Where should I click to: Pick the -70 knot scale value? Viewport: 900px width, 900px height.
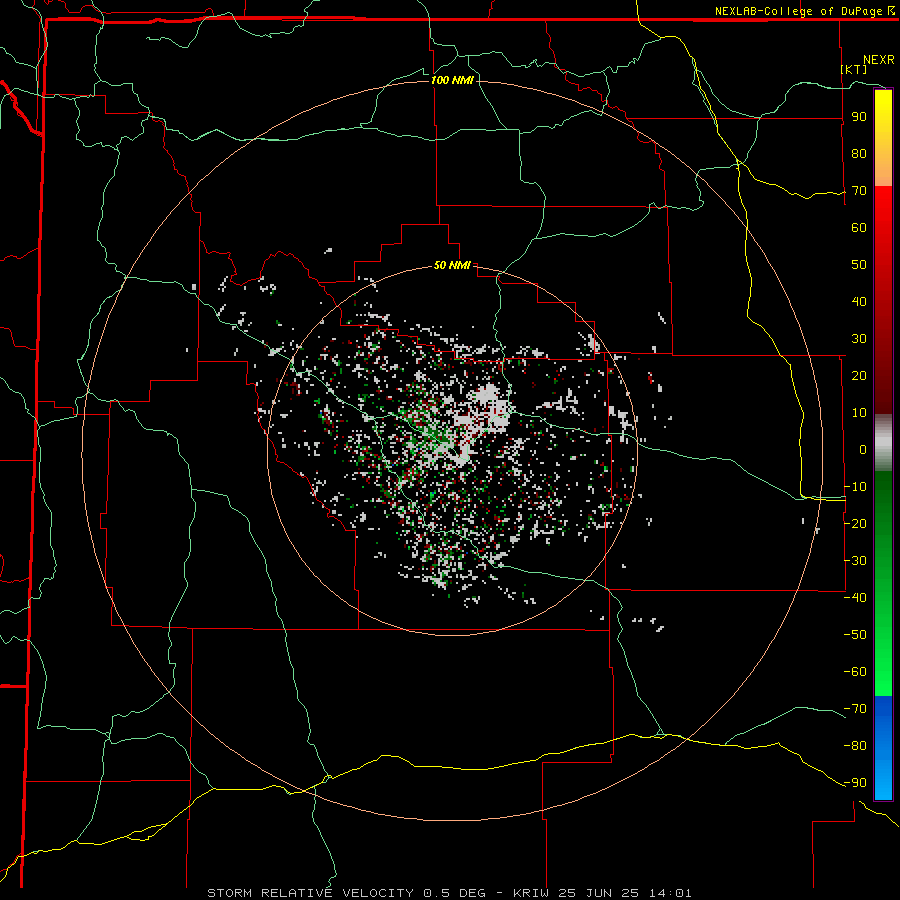[x=855, y=708]
